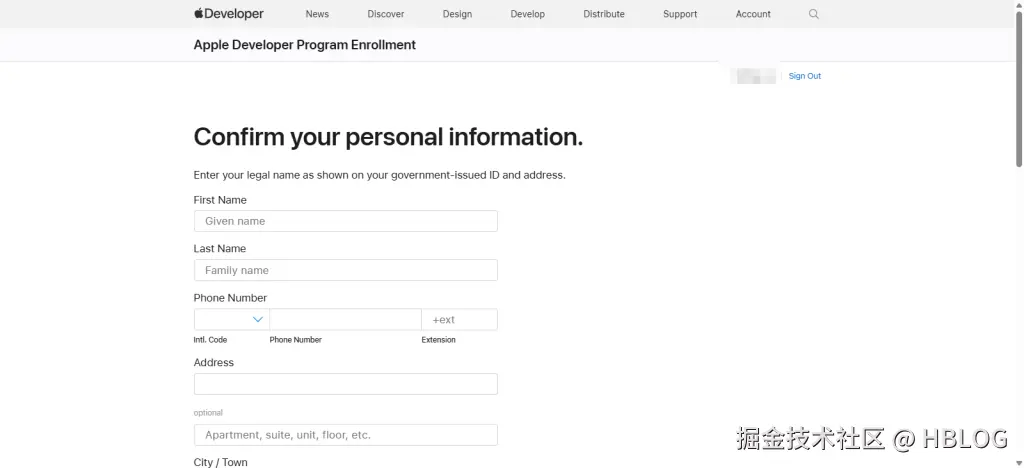Click the Apple Developer logo
The height and width of the screenshot is (468, 1024).
point(229,14)
